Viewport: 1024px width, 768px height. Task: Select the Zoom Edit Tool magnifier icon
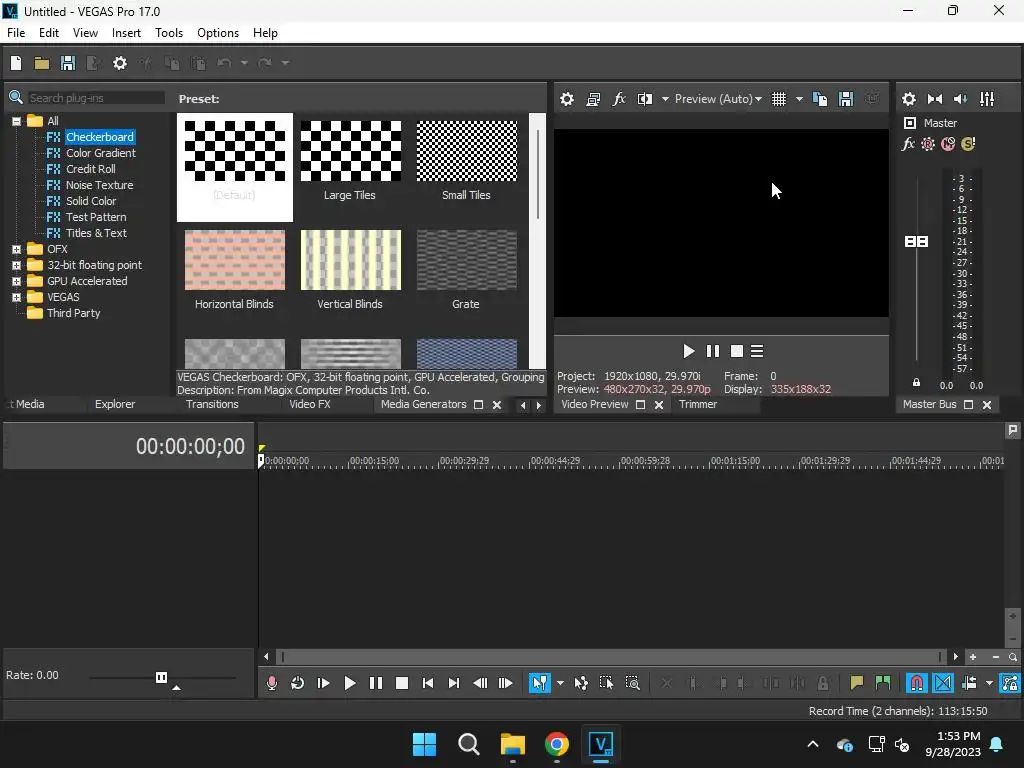[632, 683]
